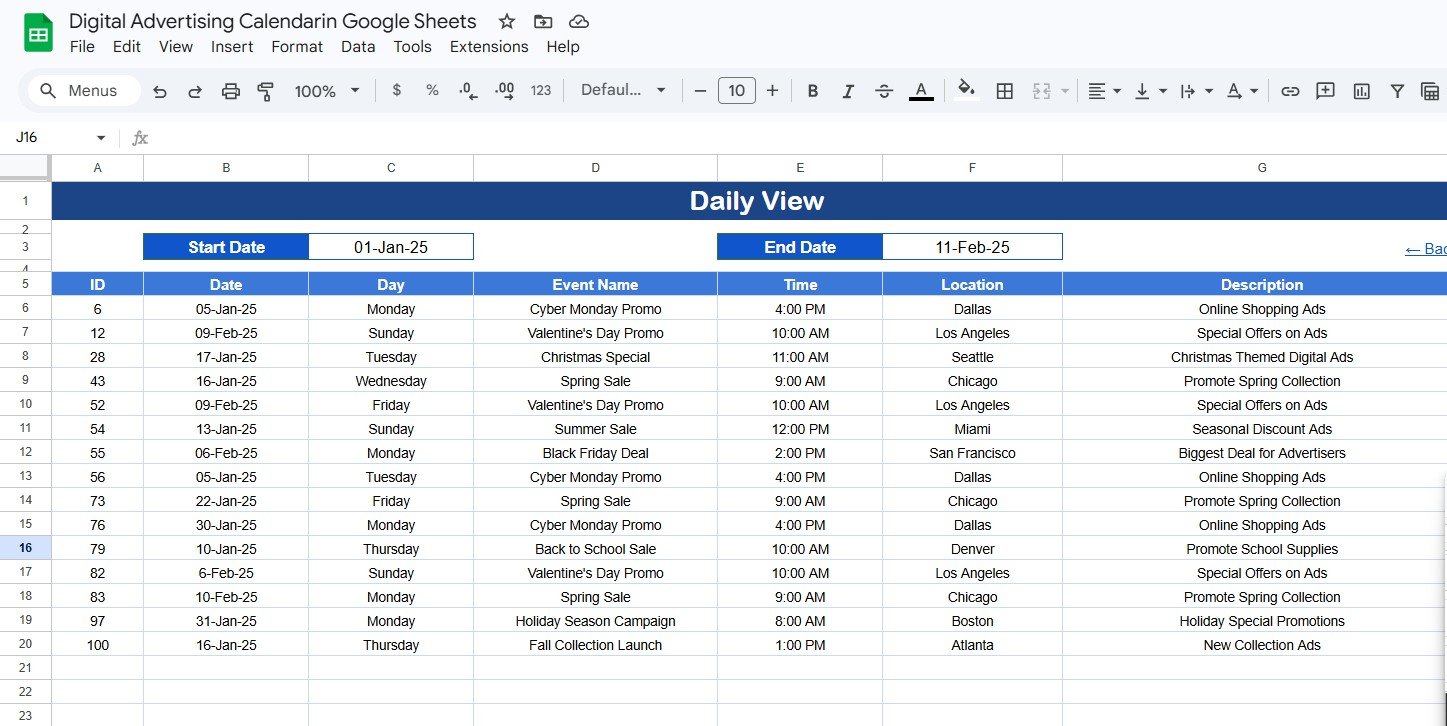This screenshot has height=726, width=1447.
Task: Click the Functions icon at toolbar edge
Action: pyautogui.click(x=1431, y=91)
